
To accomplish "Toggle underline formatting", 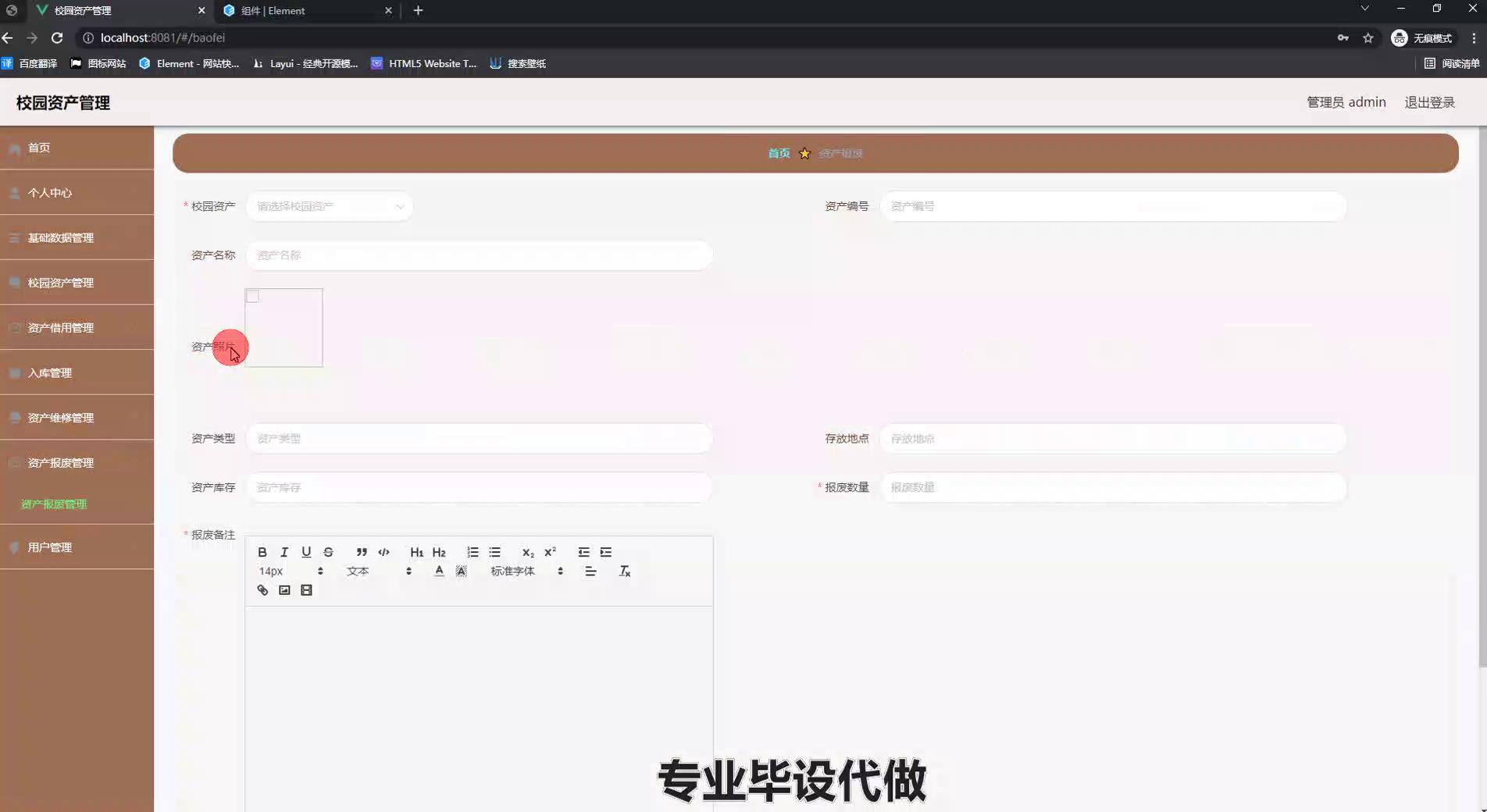I will pos(306,552).
